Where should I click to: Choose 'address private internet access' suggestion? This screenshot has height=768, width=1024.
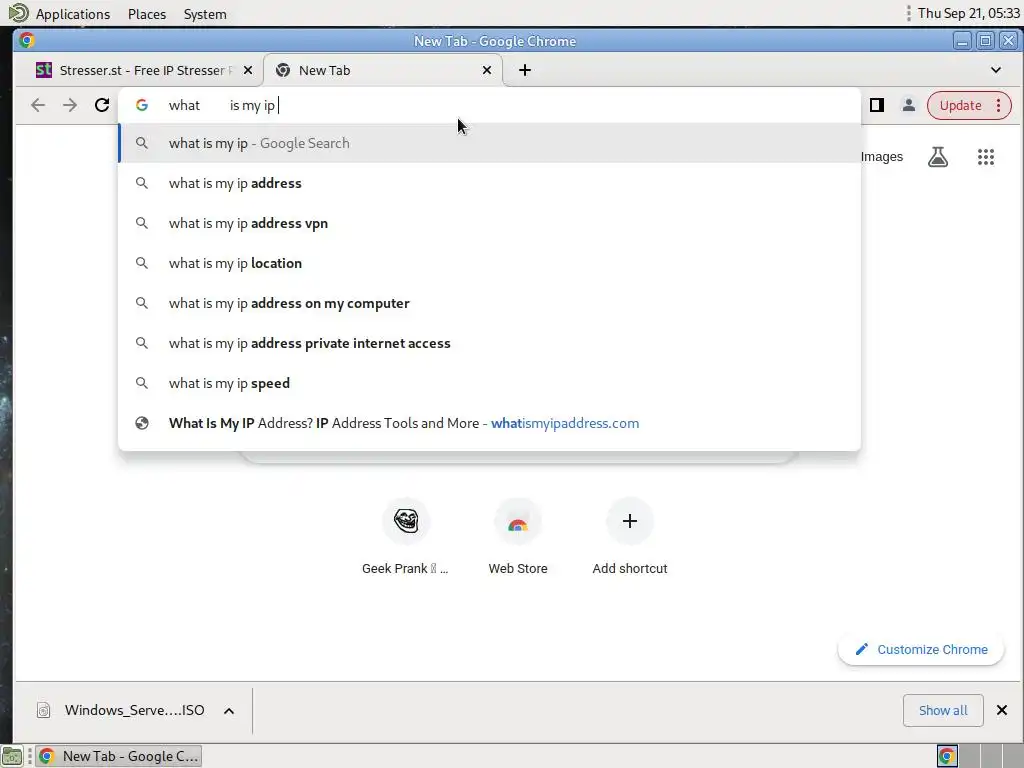[x=489, y=343]
